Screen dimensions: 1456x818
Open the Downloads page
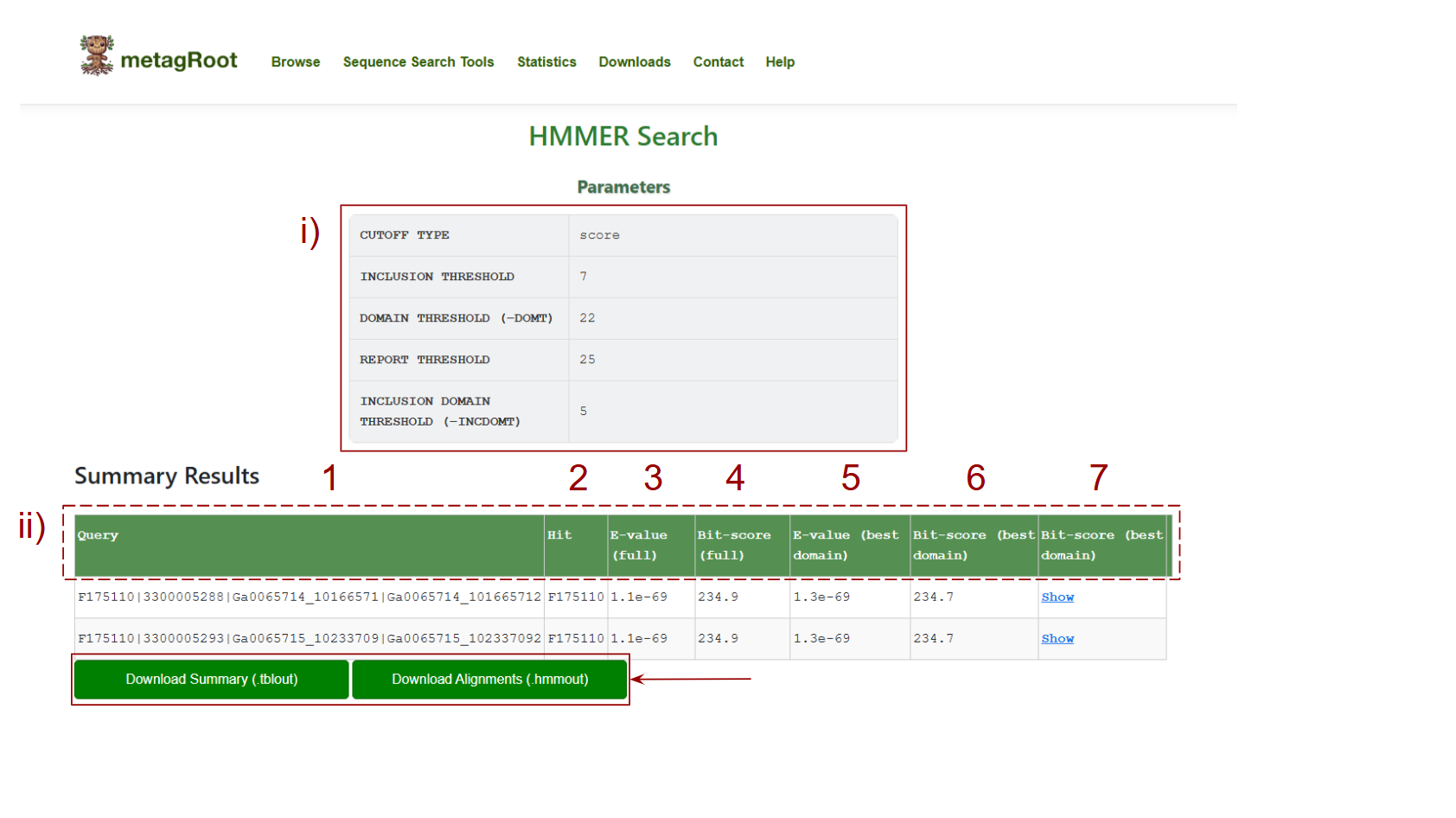(635, 62)
